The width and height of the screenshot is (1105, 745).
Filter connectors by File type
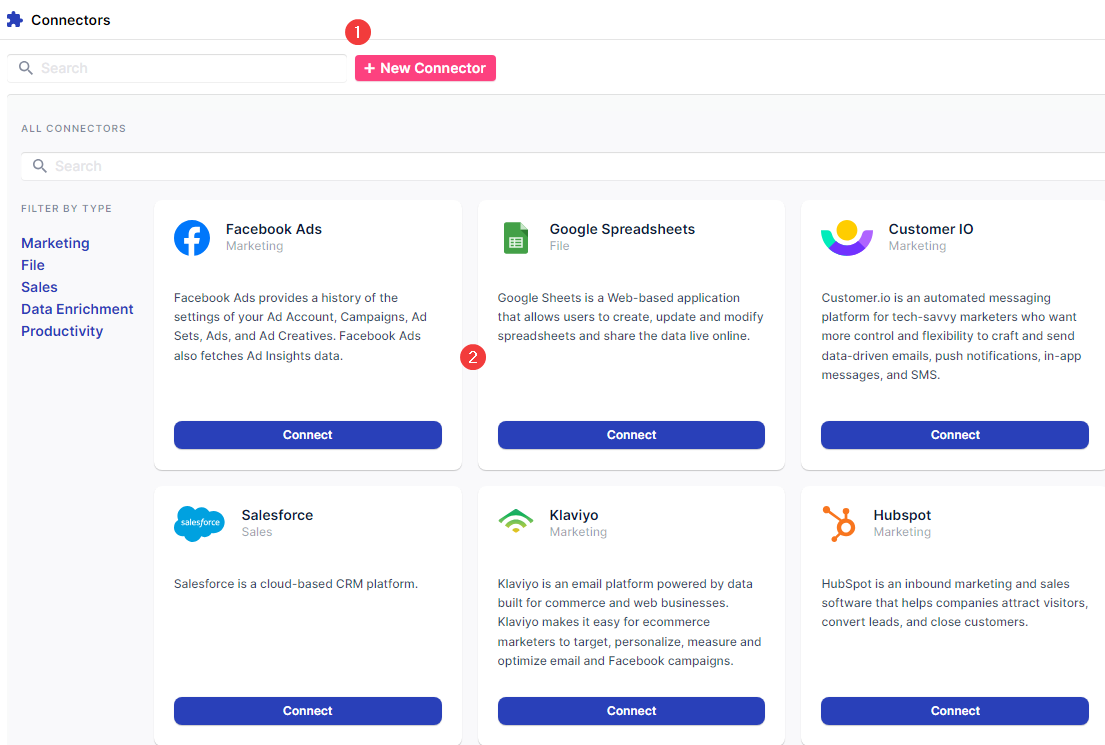pos(33,265)
